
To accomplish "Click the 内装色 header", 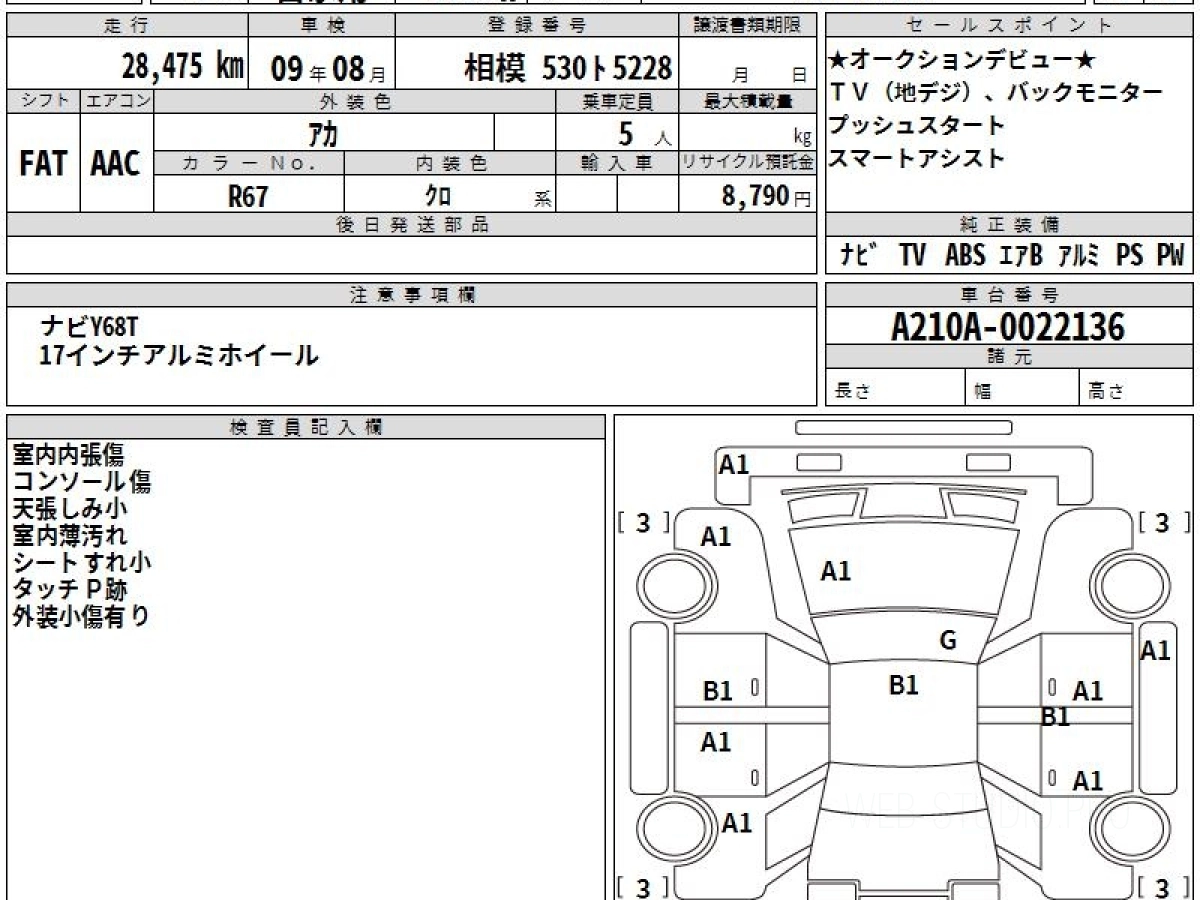I will point(450,163).
